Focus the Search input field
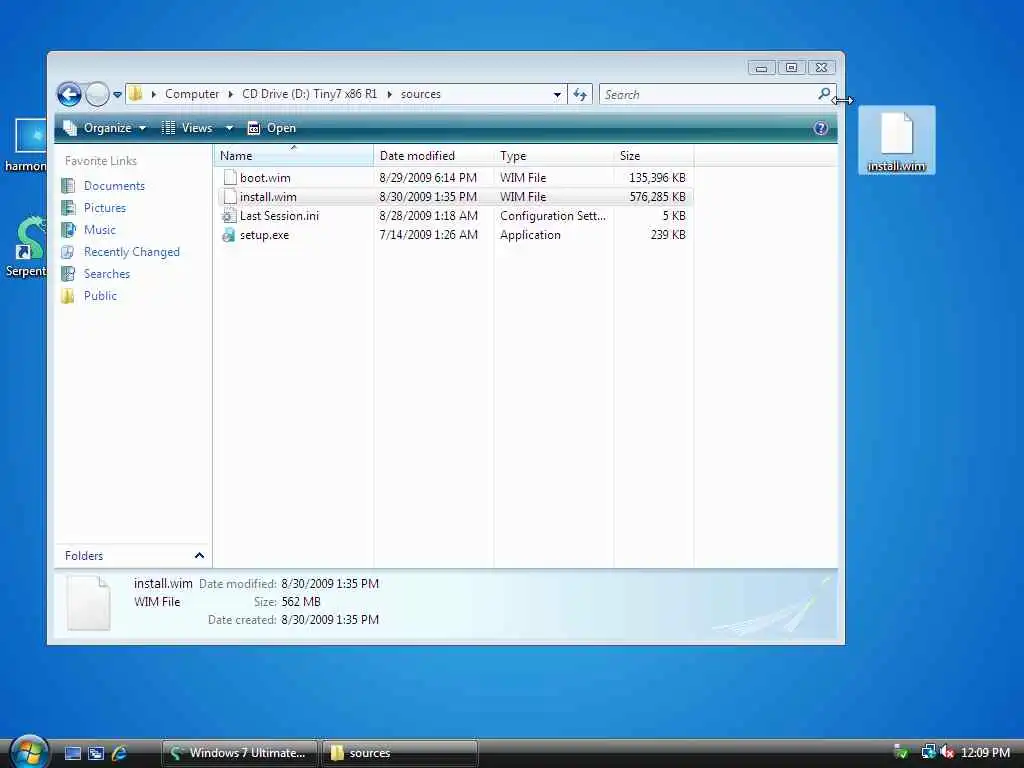1024x768 pixels. (708, 95)
